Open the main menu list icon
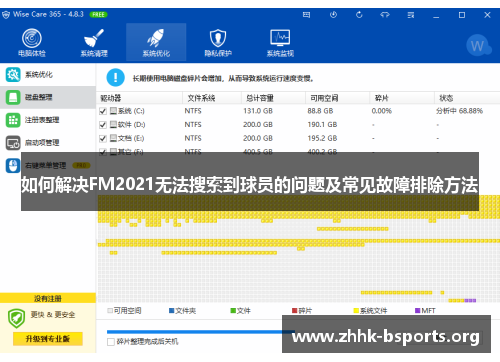 click(x=411, y=15)
